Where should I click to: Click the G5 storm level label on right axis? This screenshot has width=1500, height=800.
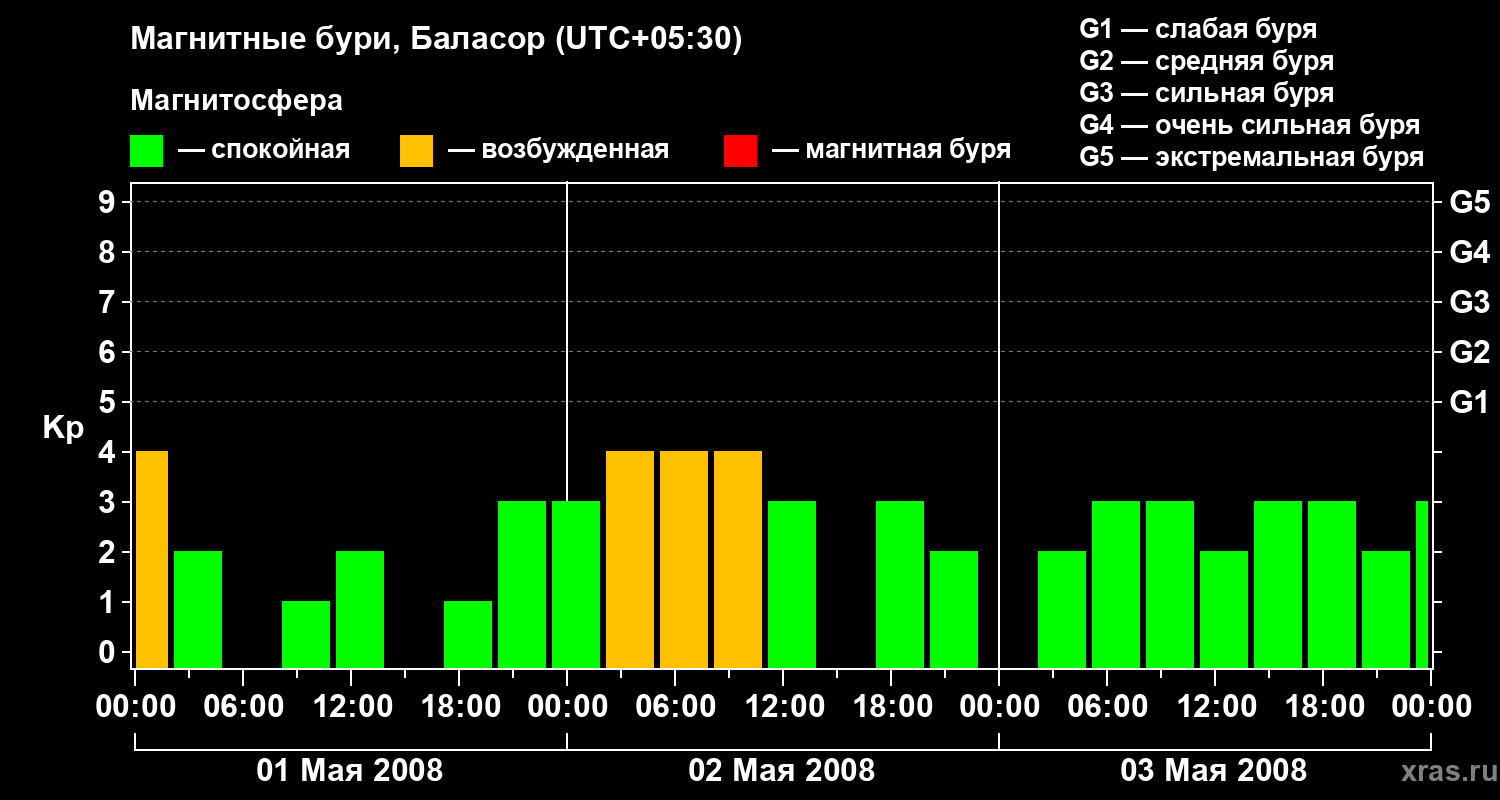click(1469, 202)
